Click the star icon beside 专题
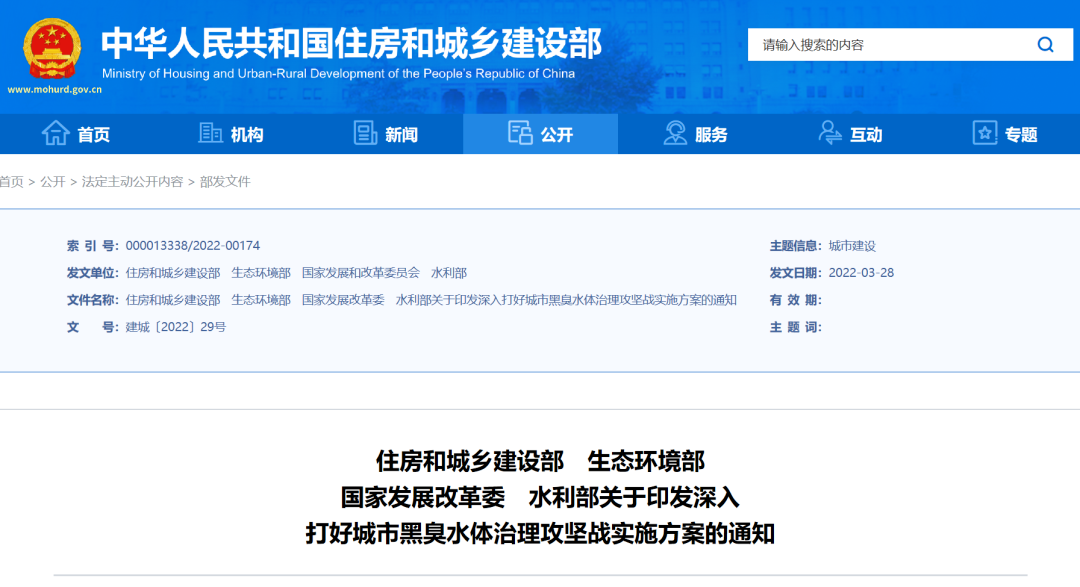1080x587 pixels. point(985,133)
